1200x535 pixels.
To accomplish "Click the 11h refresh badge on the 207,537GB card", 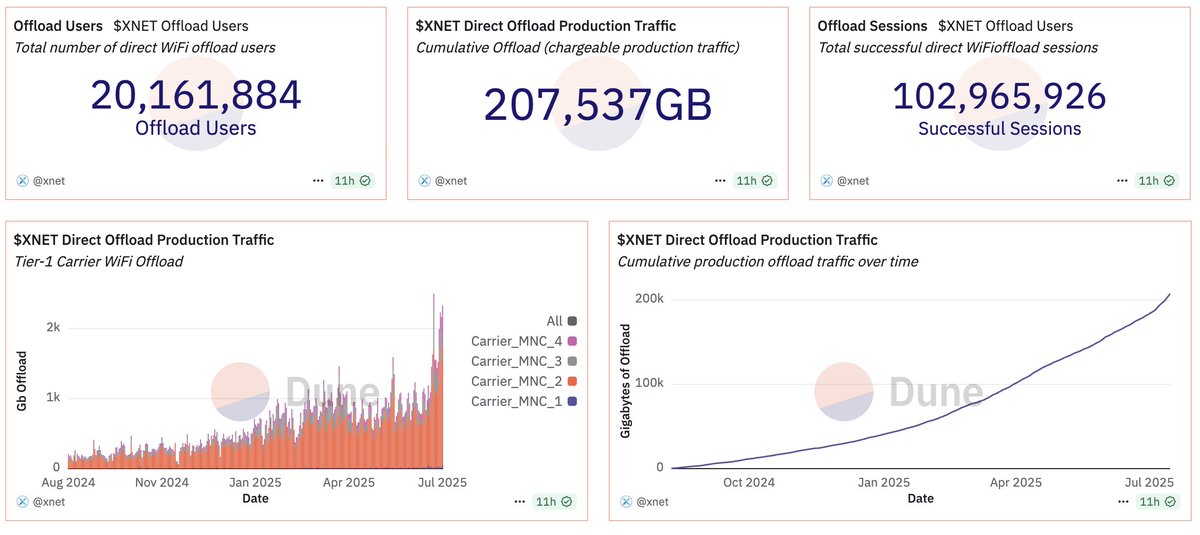I will click(x=755, y=181).
